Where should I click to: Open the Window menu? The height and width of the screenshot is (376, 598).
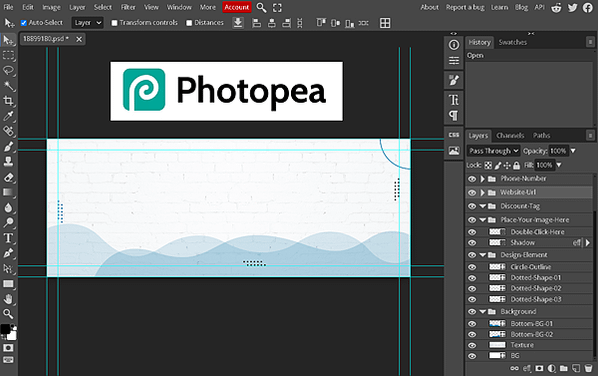[x=179, y=7]
